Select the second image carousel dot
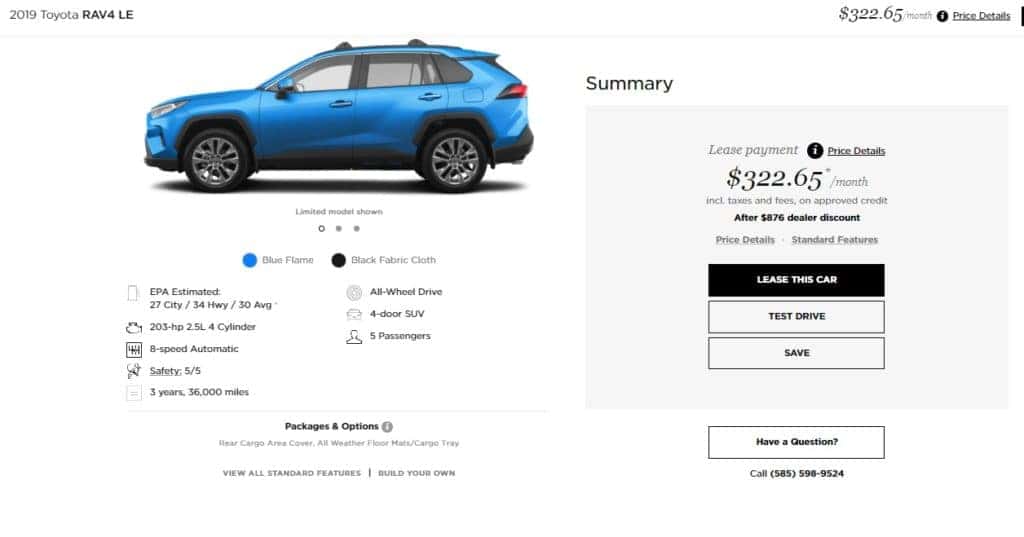Image resolution: width=1024 pixels, height=537 pixels. point(339,229)
